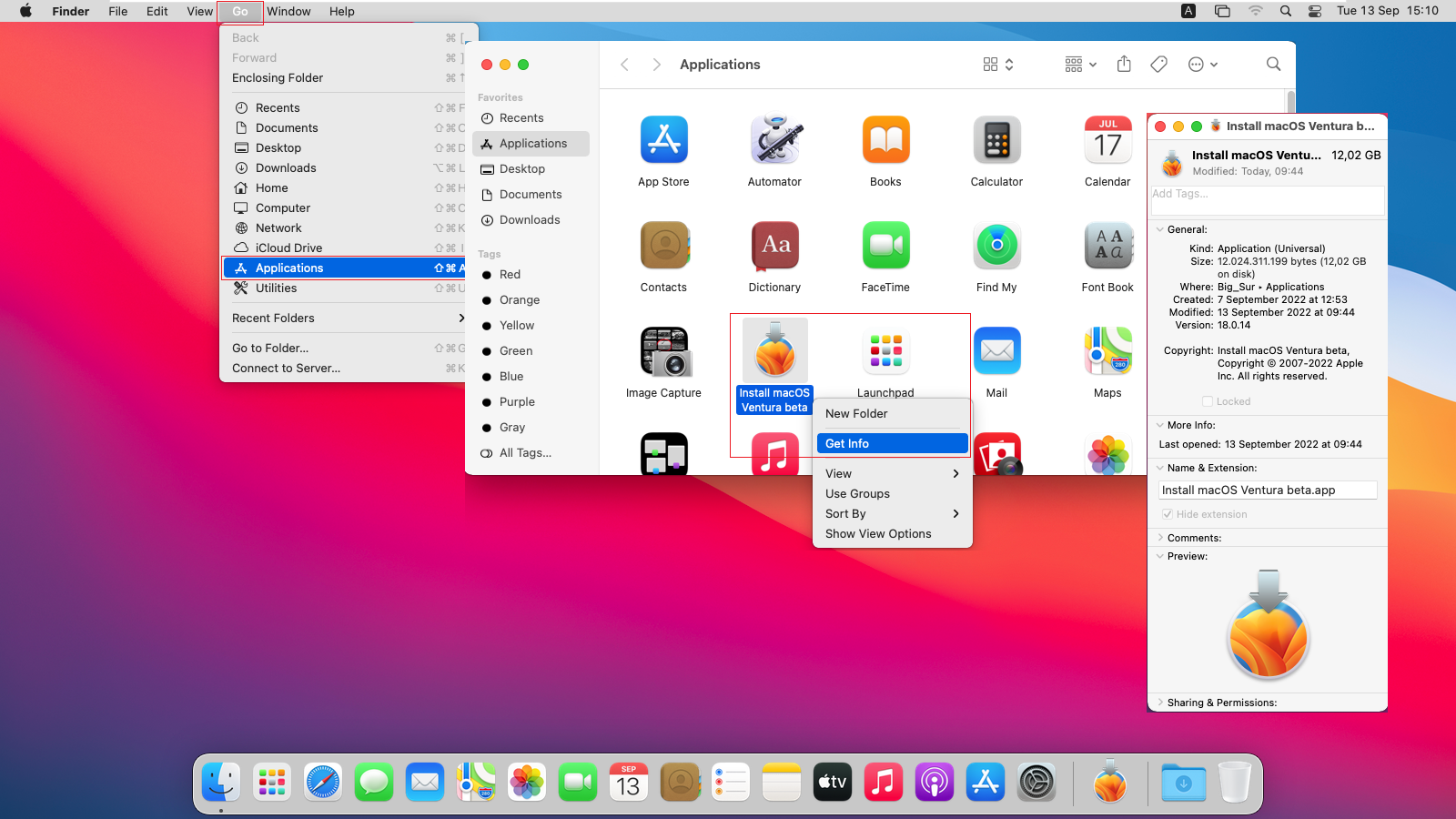Open the Sort By submenu
This screenshot has height=819, width=1456.
click(892, 513)
